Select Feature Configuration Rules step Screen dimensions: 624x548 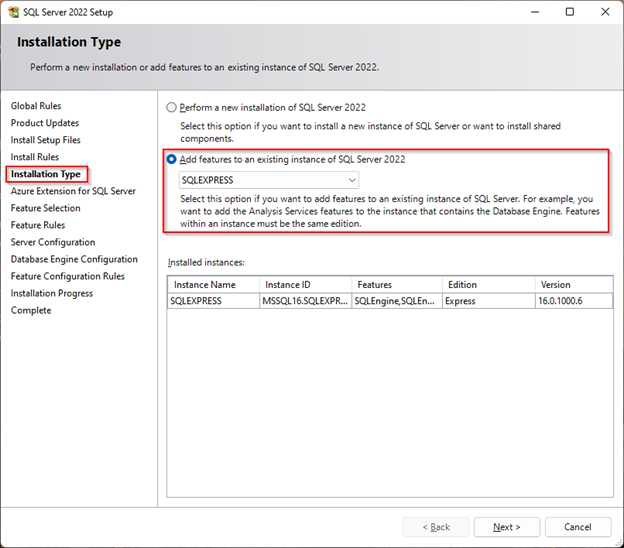[68, 276]
